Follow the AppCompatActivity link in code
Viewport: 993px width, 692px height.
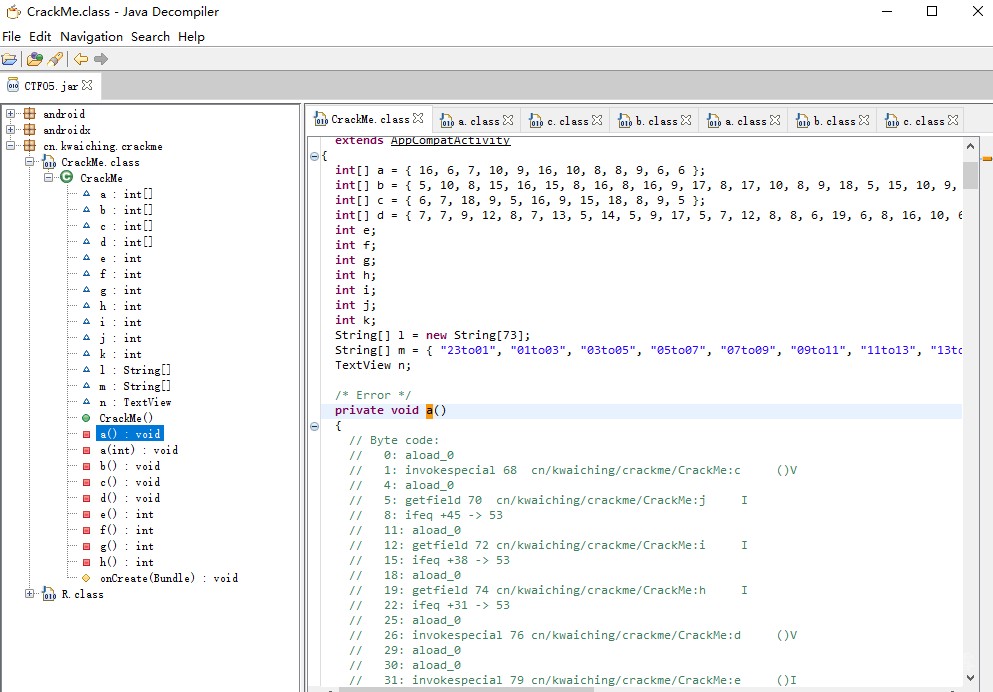click(450, 141)
